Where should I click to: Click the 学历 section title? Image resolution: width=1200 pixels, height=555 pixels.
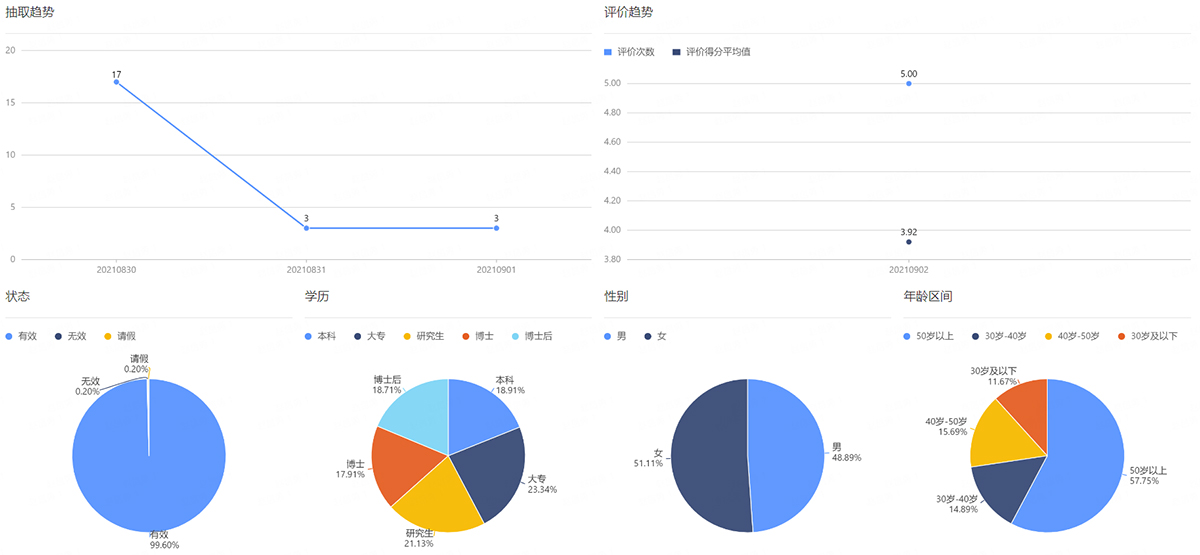[317, 297]
